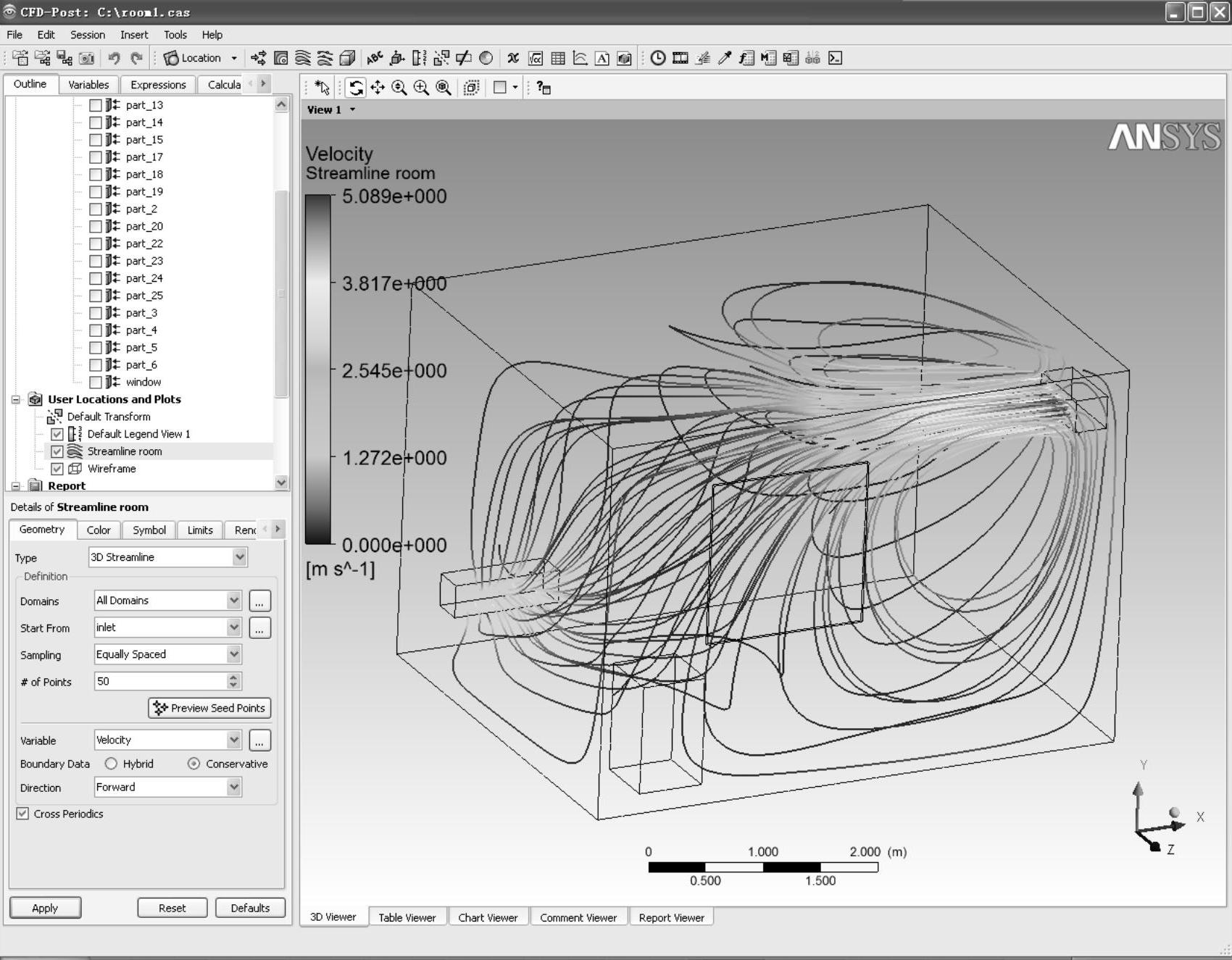Switch to the Color details tab

pos(99,530)
